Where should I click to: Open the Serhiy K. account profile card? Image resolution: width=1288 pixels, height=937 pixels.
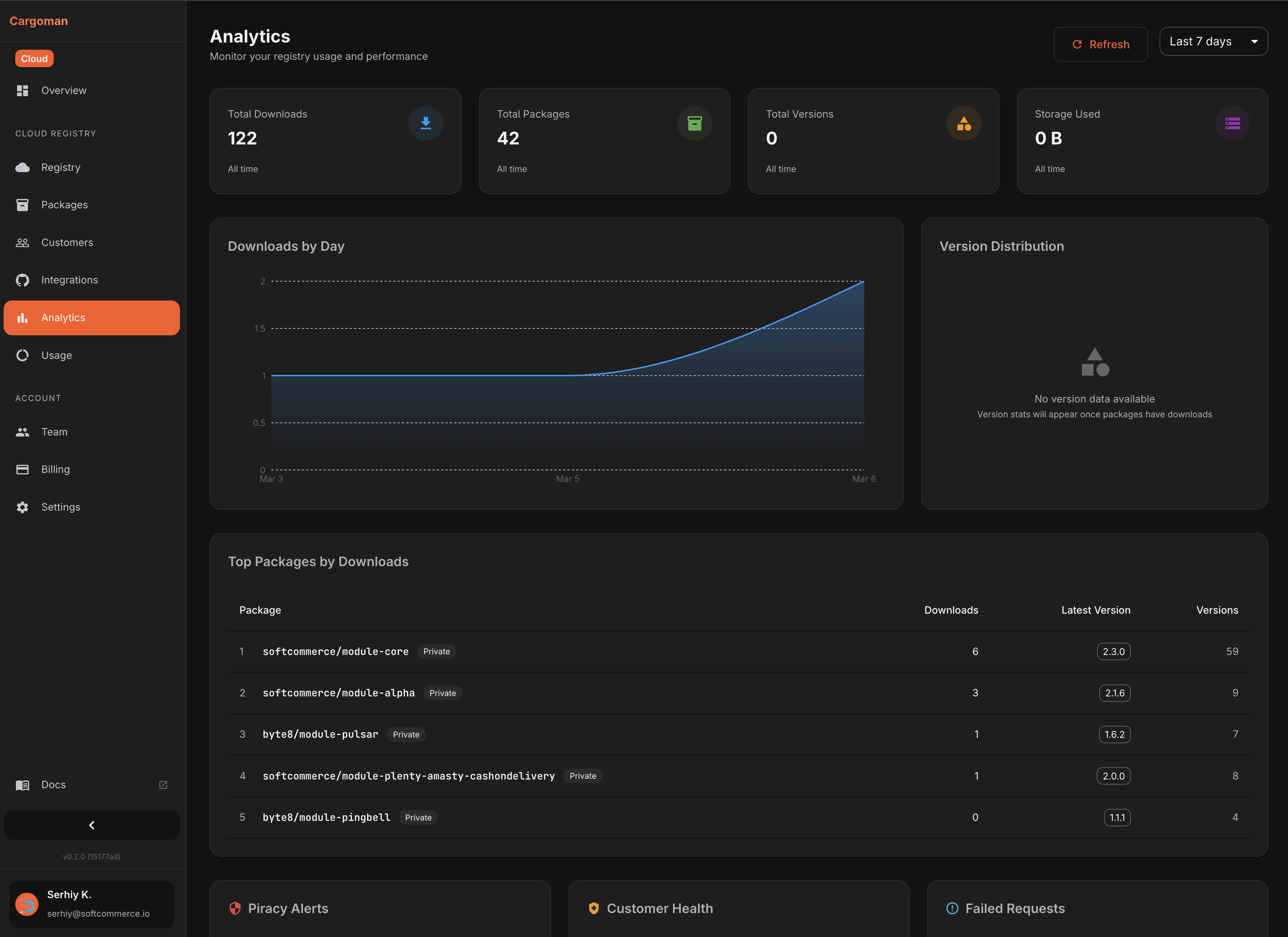coord(91,904)
